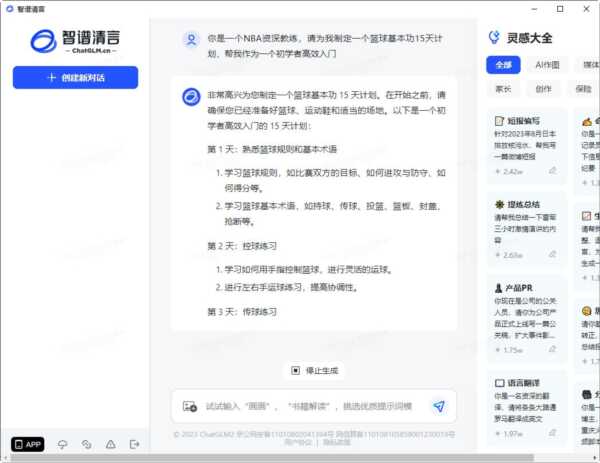Select the 家长 filter tag
Screen dimensions: 600x463
click(503, 89)
